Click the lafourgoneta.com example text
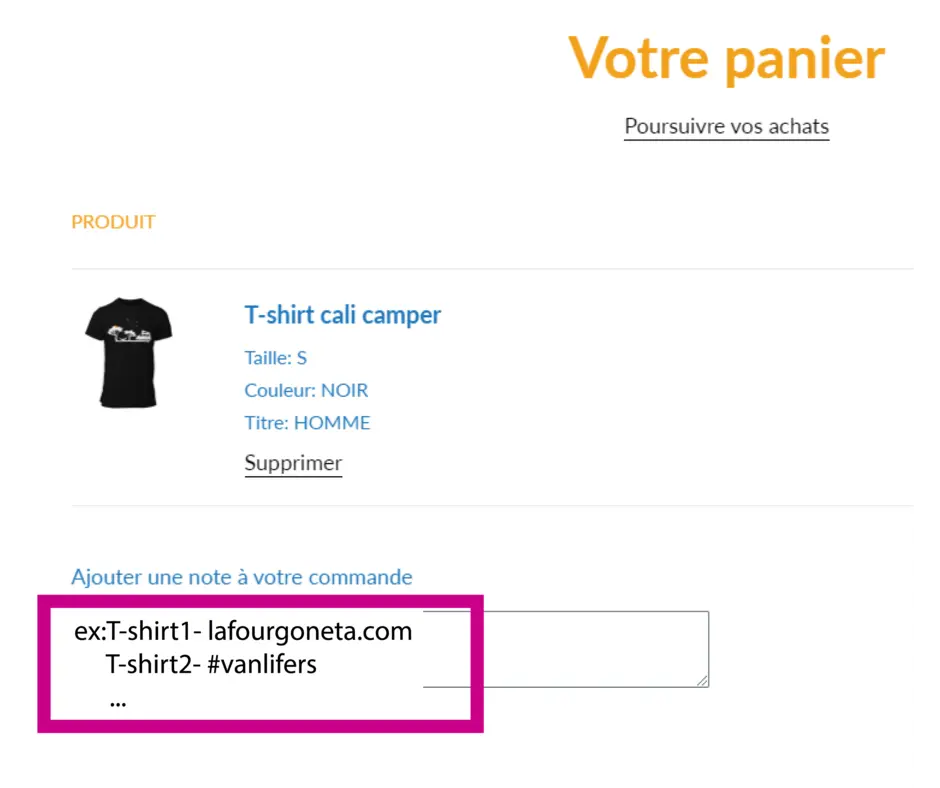This screenshot has width=940, height=788. coord(310,632)
